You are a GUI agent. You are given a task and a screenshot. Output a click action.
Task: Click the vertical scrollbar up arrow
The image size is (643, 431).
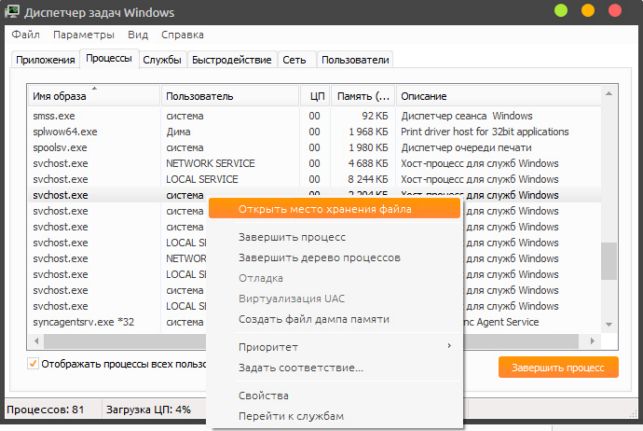609,94
